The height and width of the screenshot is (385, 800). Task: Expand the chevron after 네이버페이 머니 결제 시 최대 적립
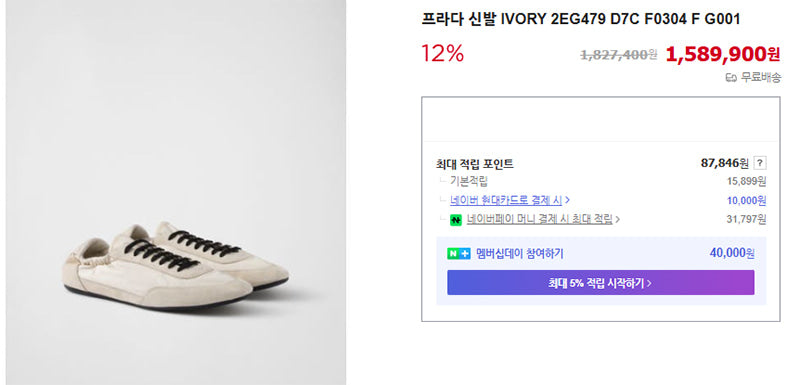pyautogui.click(x=617, y=220)
